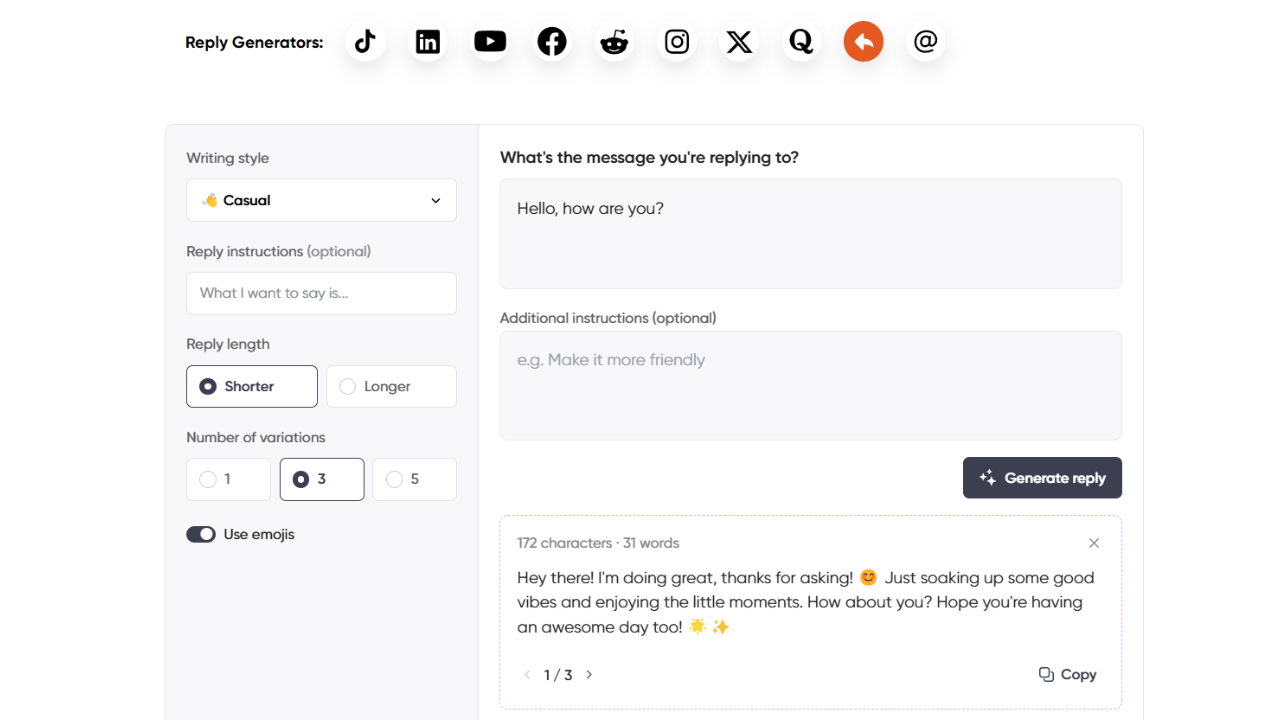The height and width of the screenshot is (720, 1280).
Task: Click the '1 / 3' variation counter
Action: tap(558, 675)
